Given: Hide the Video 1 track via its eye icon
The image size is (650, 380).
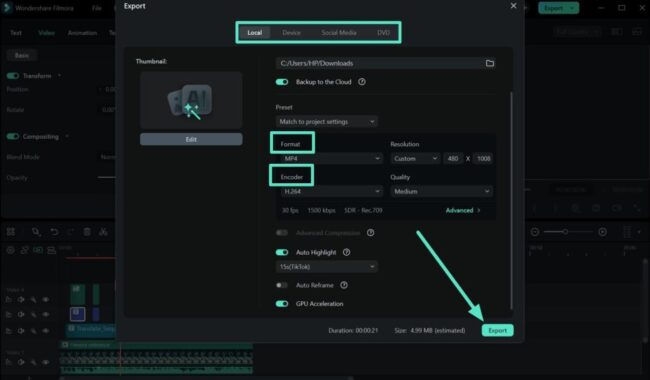Looking at the screenshot, I should [46, 362].
